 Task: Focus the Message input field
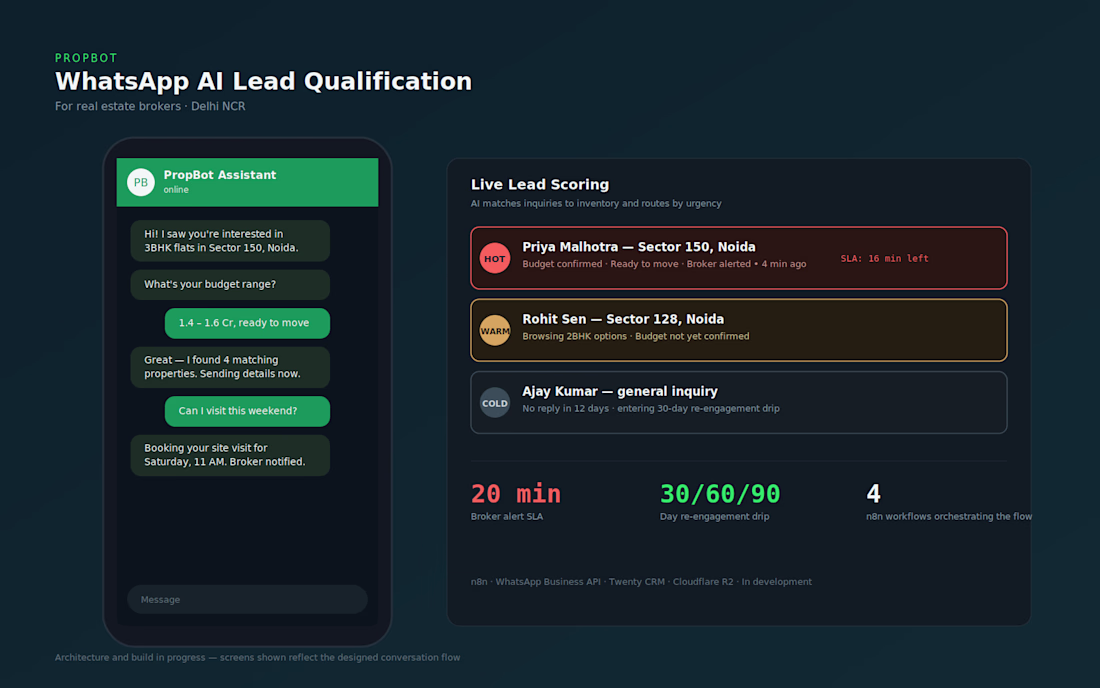point(247,600)
